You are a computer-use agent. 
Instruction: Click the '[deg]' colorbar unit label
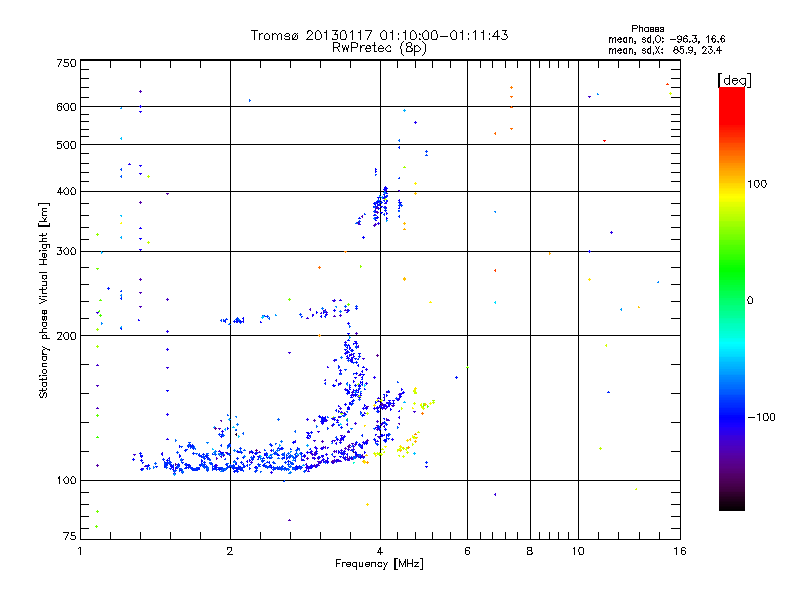coord(734,80)
